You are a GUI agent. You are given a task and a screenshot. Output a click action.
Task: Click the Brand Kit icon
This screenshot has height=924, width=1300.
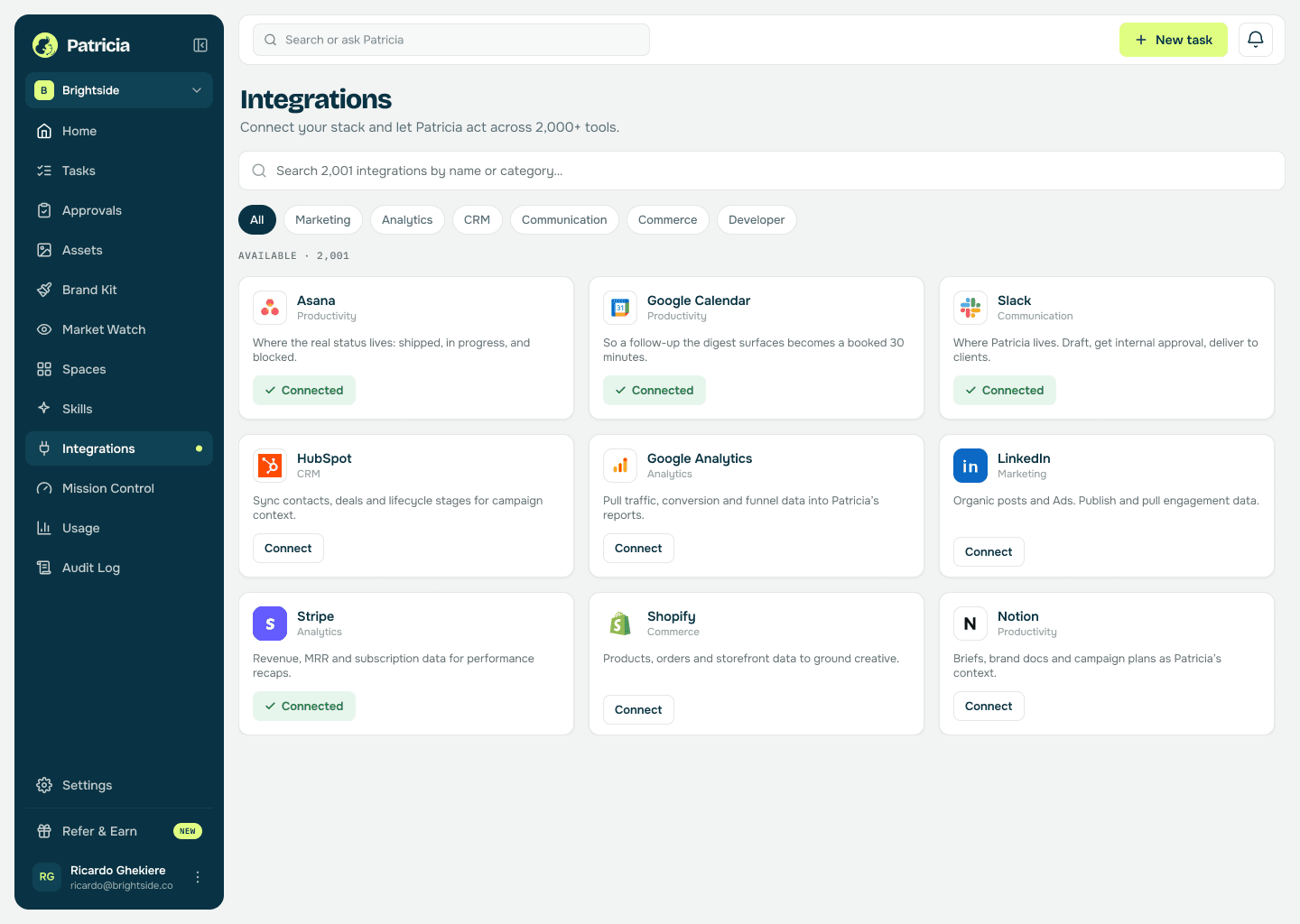(44, 290)
